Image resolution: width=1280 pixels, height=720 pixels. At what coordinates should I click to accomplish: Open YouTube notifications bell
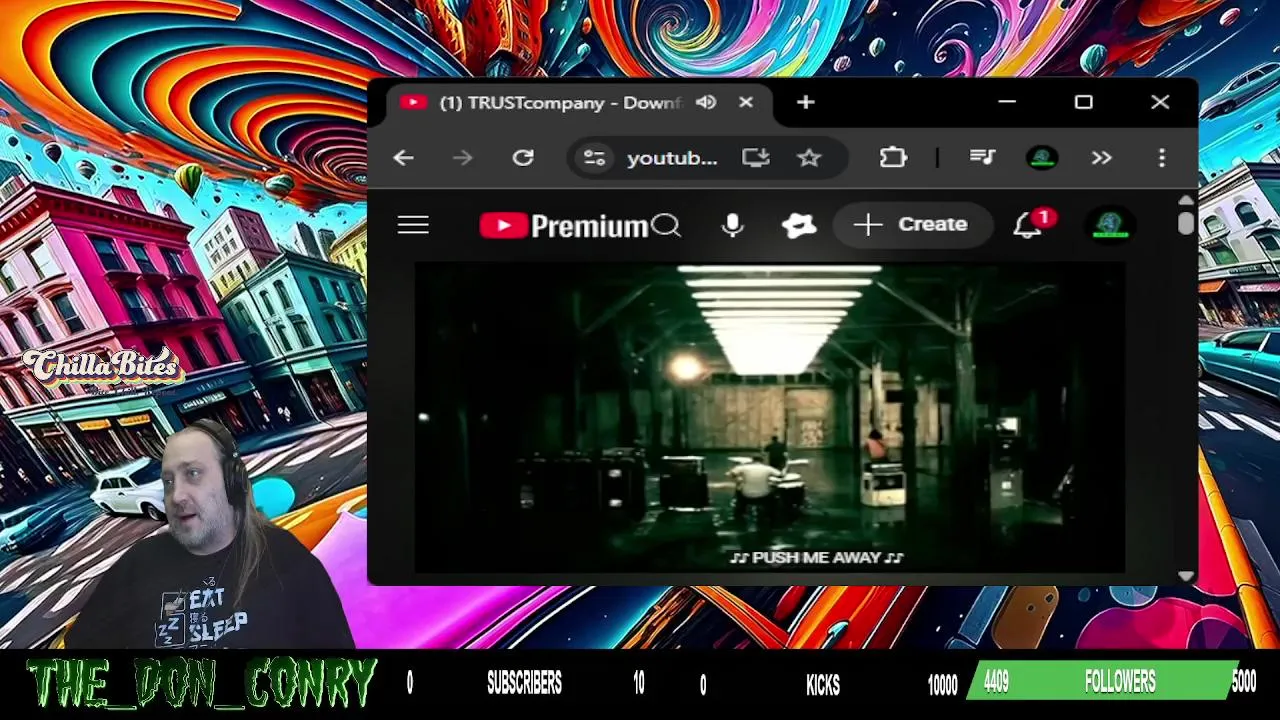click(1027, 226)
